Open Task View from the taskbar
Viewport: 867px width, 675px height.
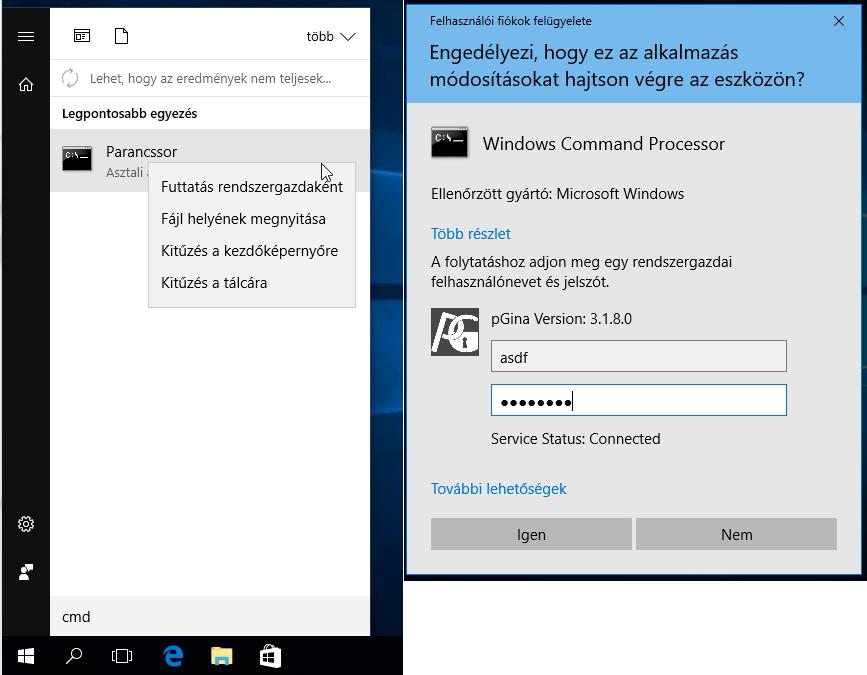[x=122, y=656]
